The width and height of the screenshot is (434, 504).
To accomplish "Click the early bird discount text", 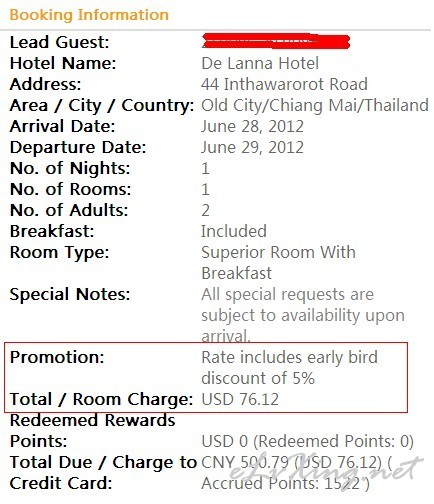I will tap(289, 368).
